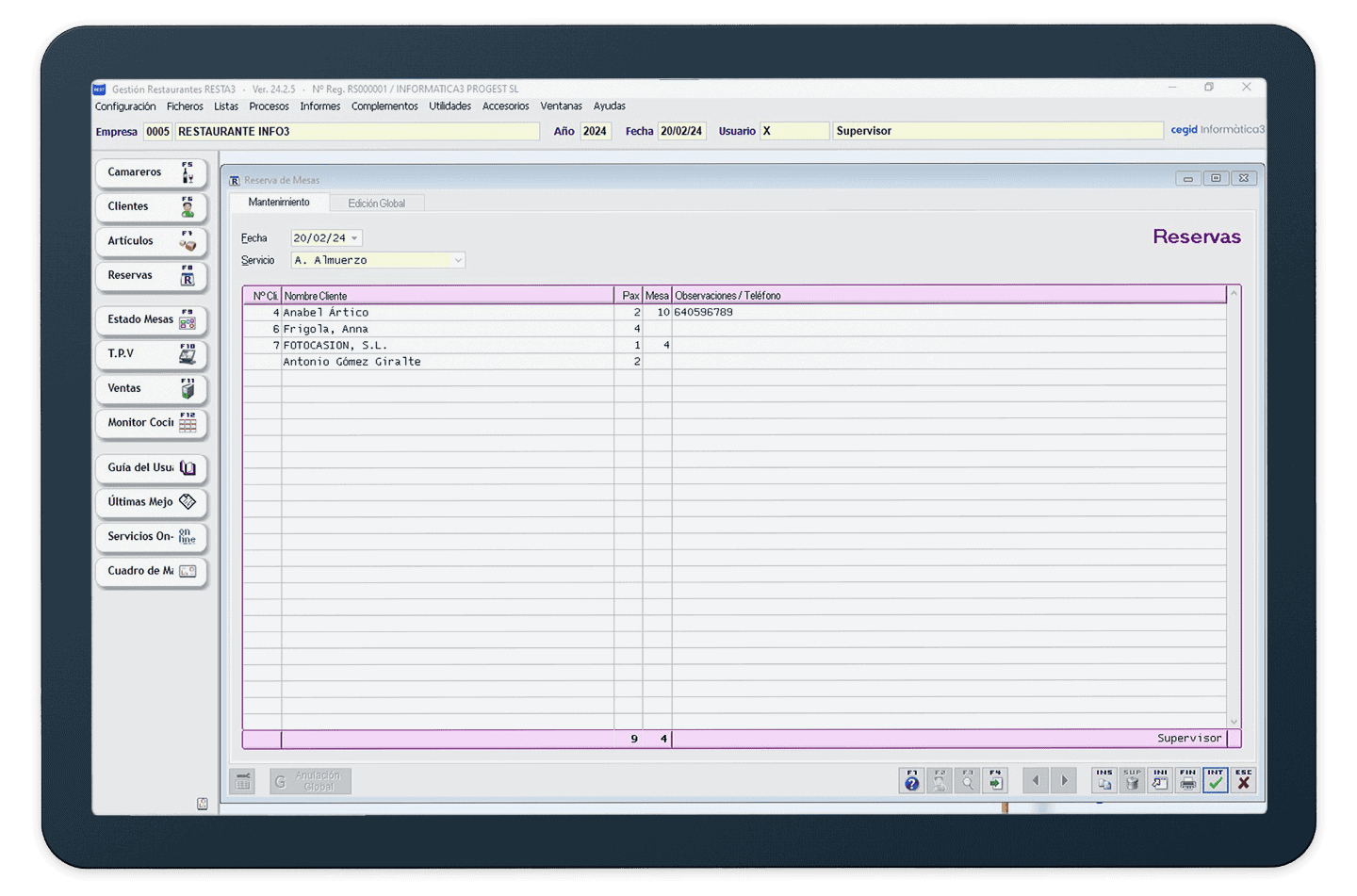Switch to the Edición Global tab
The height and width of the screenshot is (896, 1357).
point(376,204)
